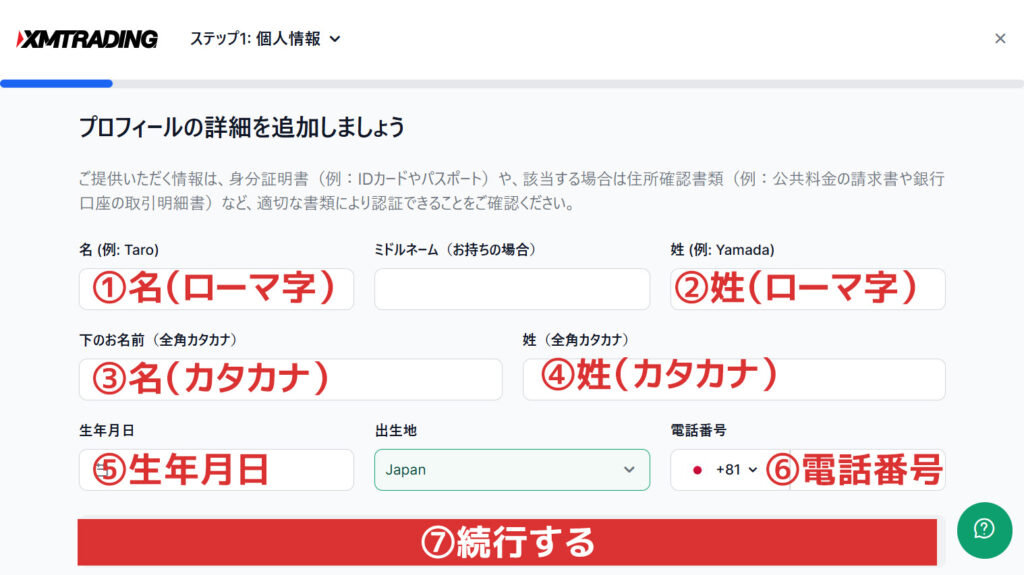This screenshot has height=575, width=1024.
Task: Click the 姓 (例: Yamada) input field
Action: click(x=808, y=289)
